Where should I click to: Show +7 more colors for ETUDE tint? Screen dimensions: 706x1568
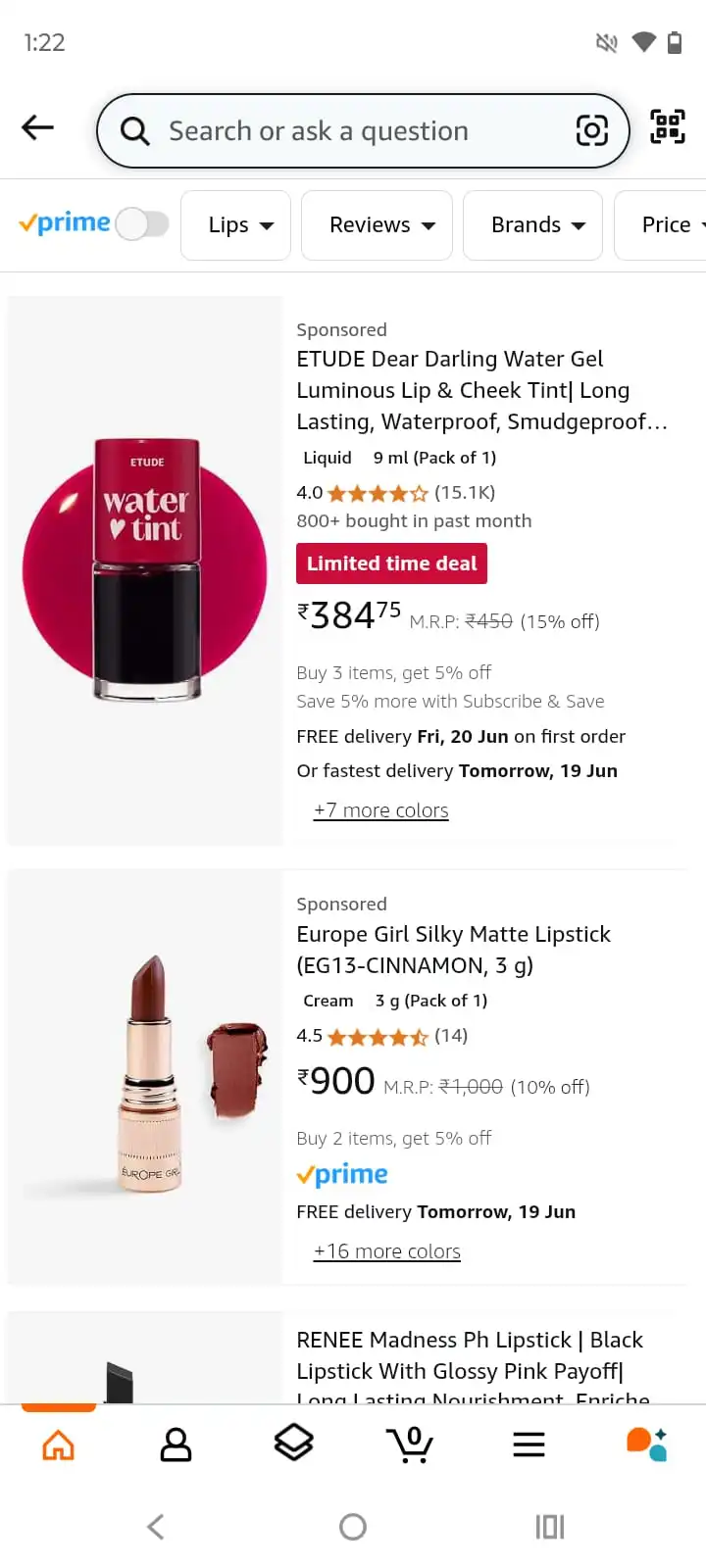click(380, 810)
